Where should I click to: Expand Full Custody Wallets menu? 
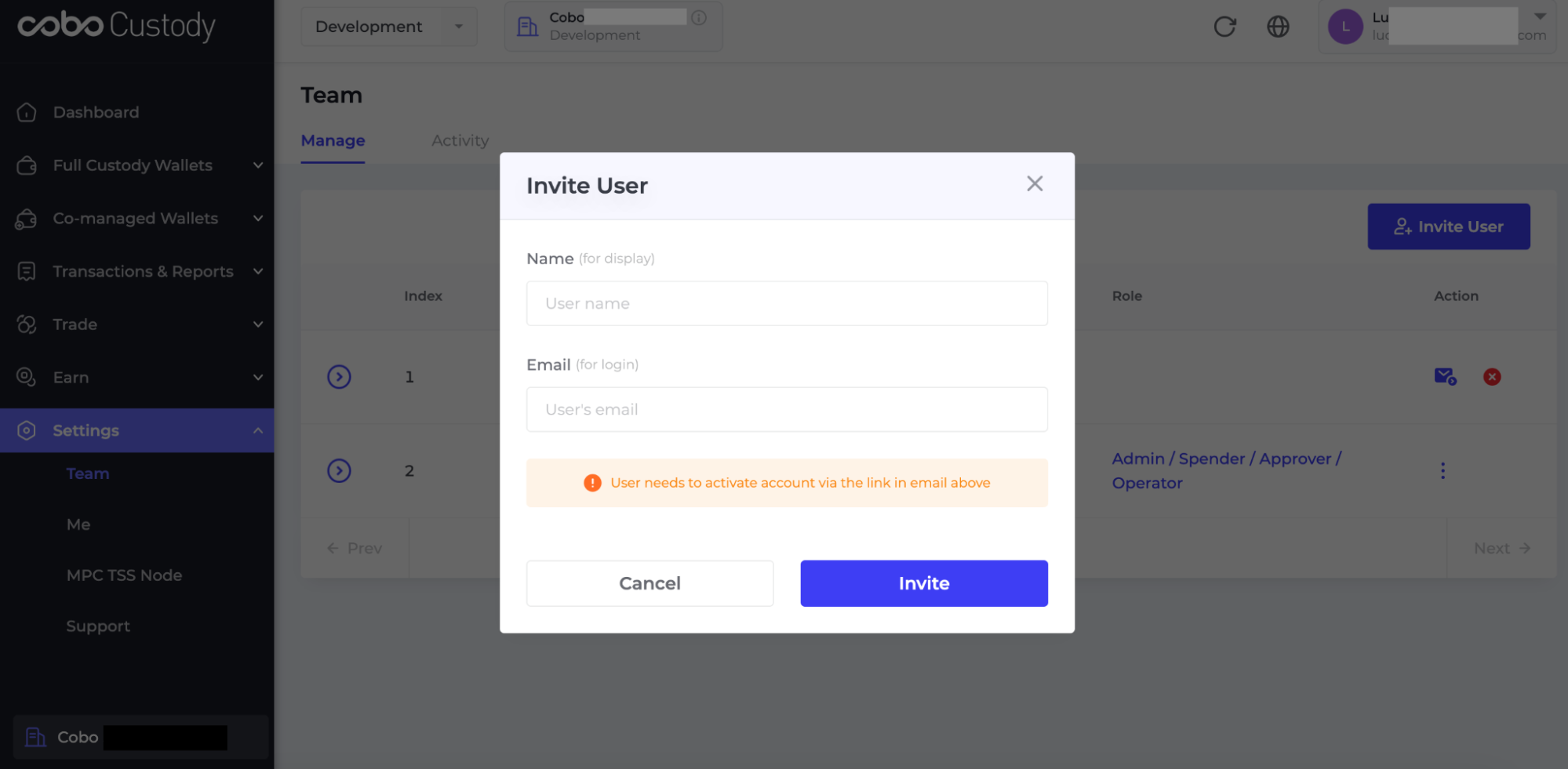point(137,165)
